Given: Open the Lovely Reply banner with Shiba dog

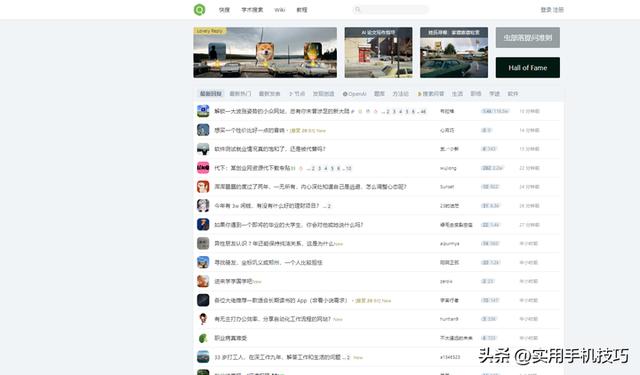Looking at the screenshot, I should 265,52.
